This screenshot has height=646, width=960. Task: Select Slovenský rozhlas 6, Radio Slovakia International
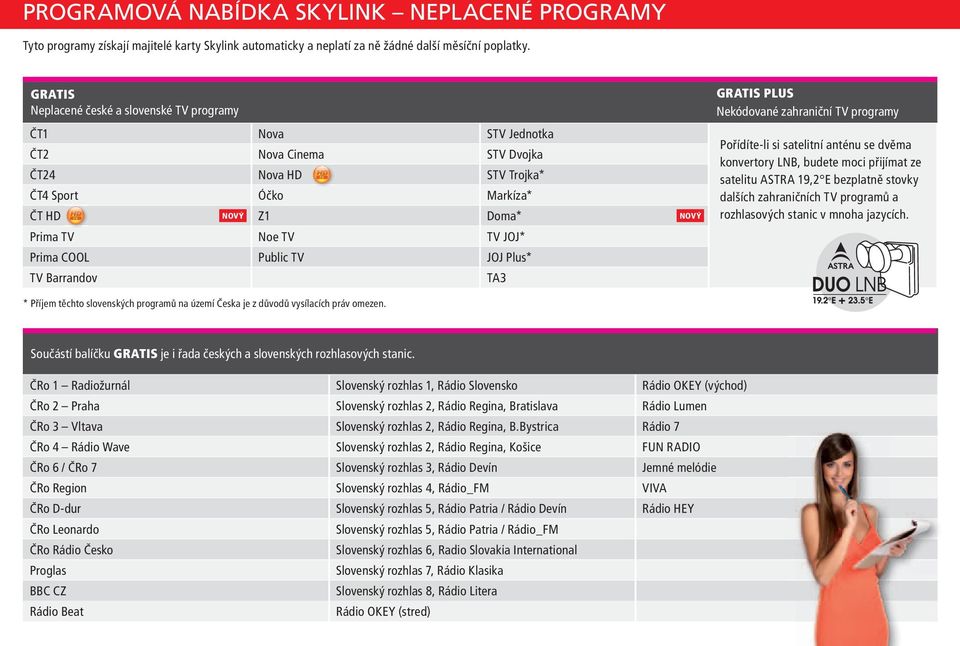tap(482, 550)
